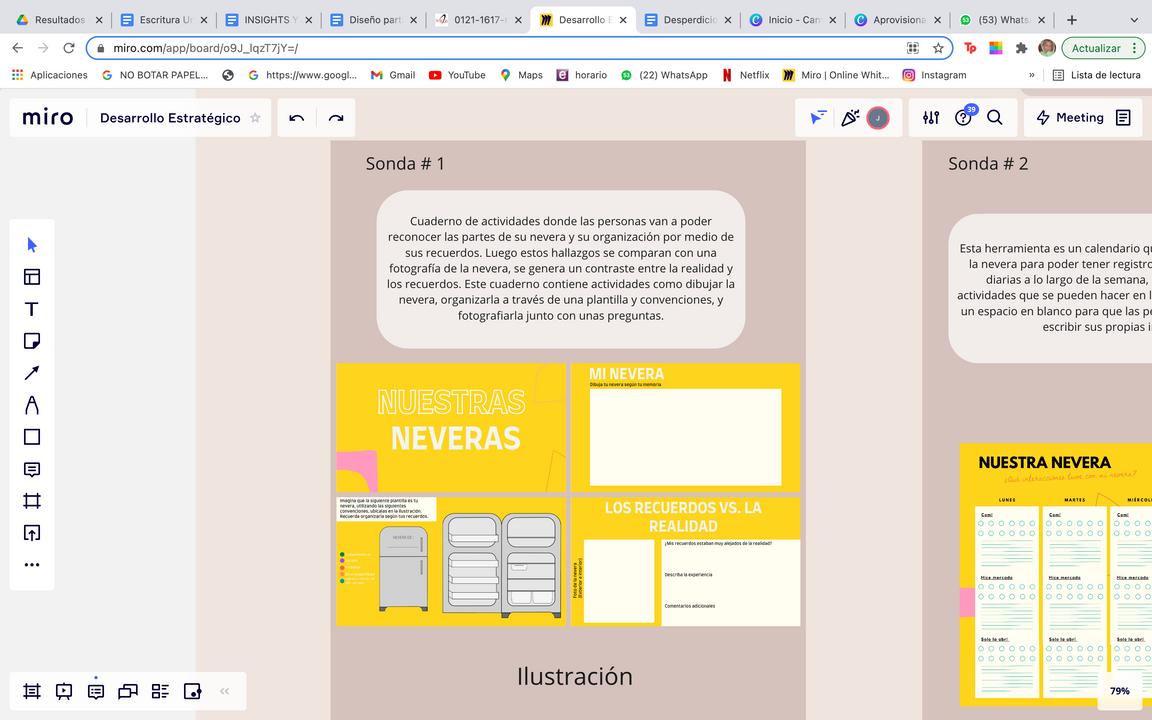Star the Desarrollo Estratégico board
The height and width of the screenshot is (720, 1152).
click(x=255, y=118)
